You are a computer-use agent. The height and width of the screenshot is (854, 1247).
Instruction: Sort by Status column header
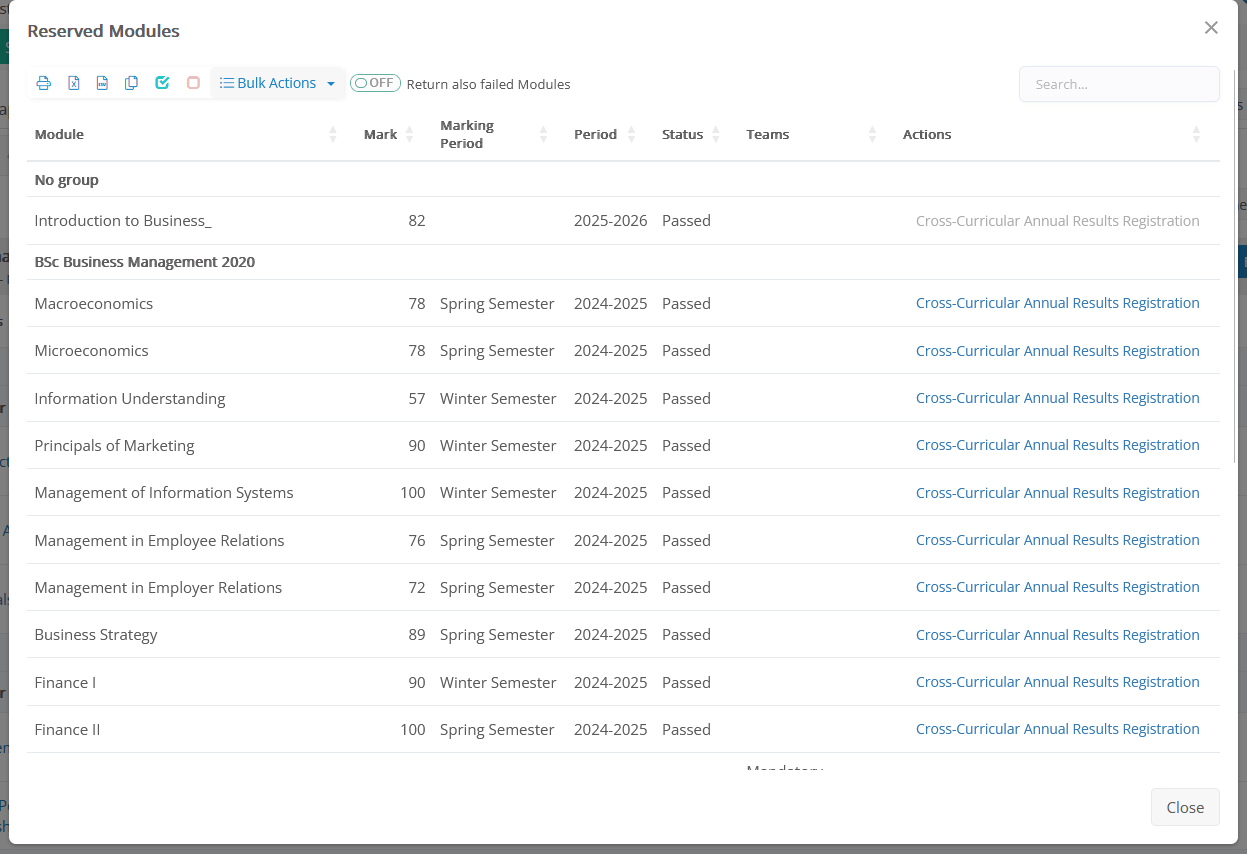pyautogui.click(x=682, y=134)
